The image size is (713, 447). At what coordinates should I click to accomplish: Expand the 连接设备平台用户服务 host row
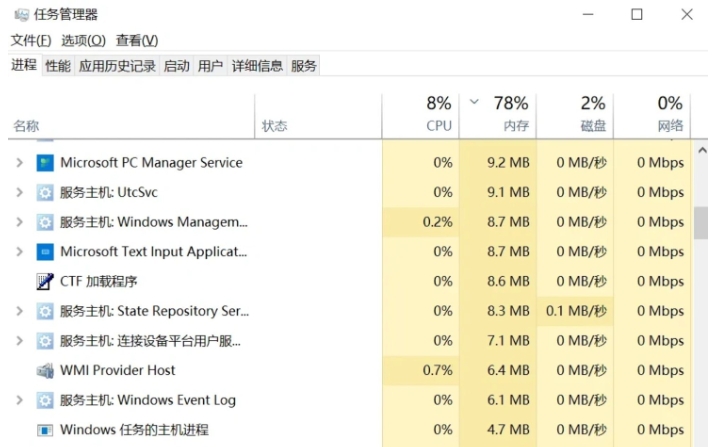20,341
